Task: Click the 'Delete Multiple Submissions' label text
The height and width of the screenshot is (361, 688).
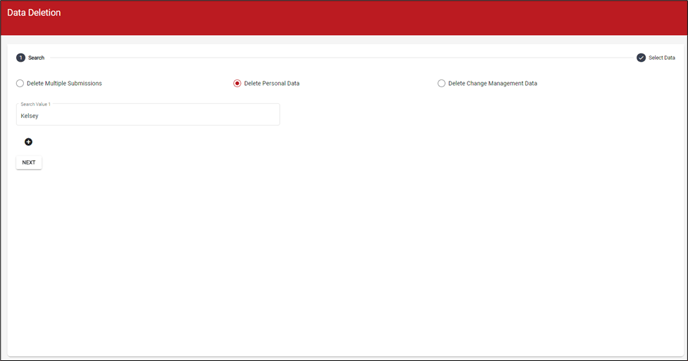Action: point(64,83)
